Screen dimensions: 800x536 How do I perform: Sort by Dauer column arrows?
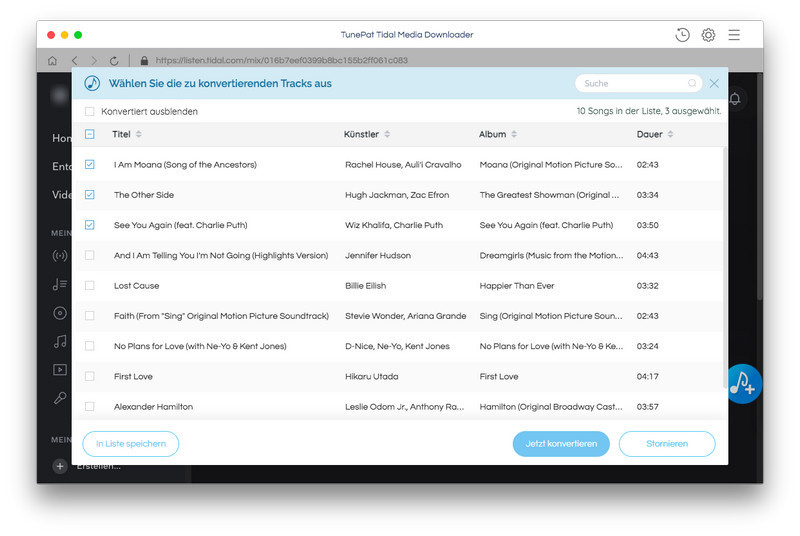tap(670, 134)
